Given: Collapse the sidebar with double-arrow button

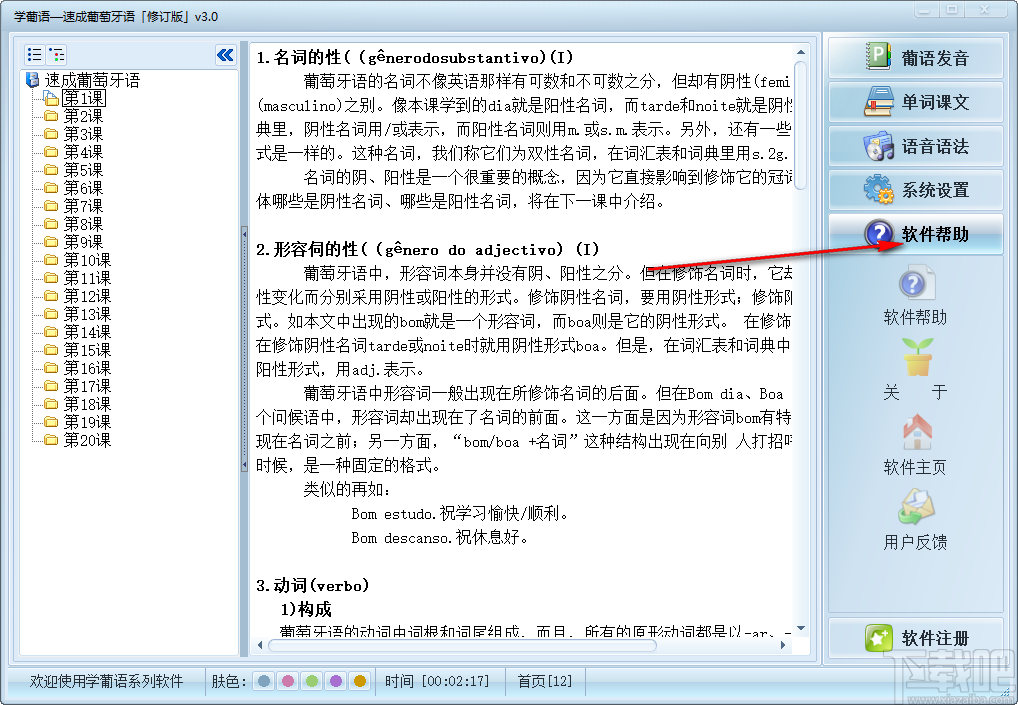Looking at the screenshot, I should click(x=225, y=56).
